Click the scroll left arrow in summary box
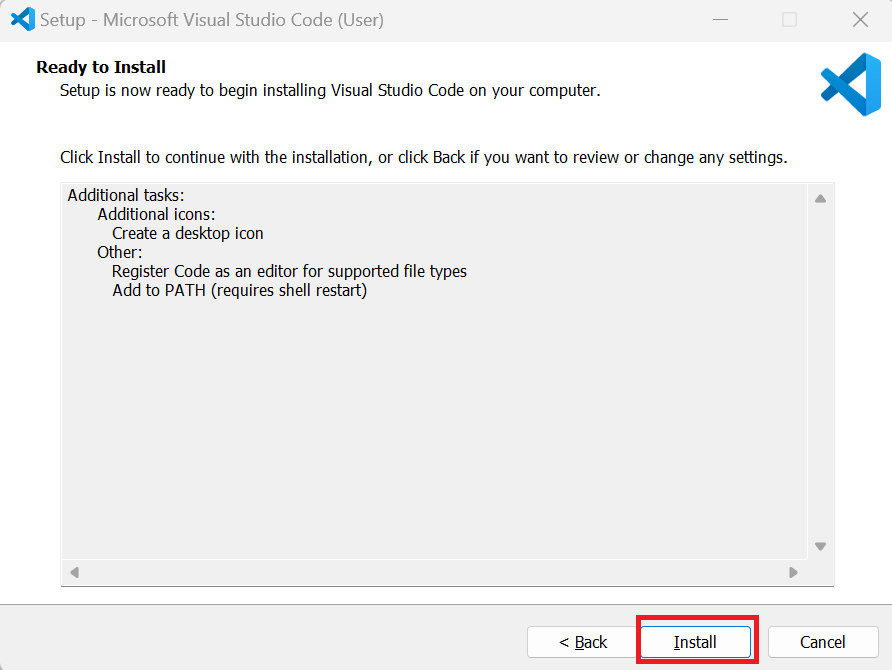Viewport: 892px width, 670px height. click(x=74, y=572)
